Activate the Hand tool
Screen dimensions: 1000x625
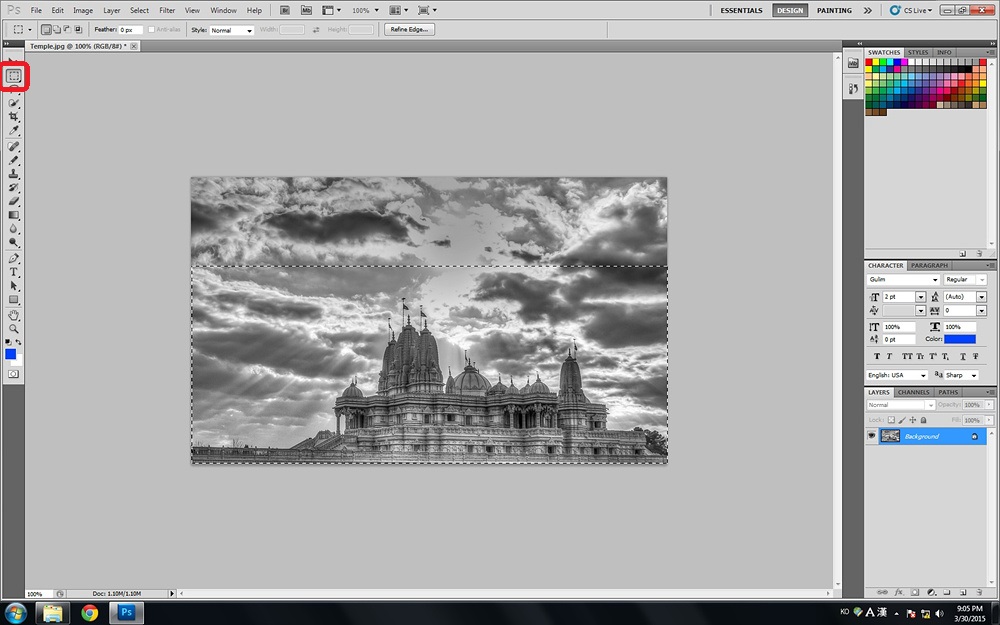pos(14,314)
